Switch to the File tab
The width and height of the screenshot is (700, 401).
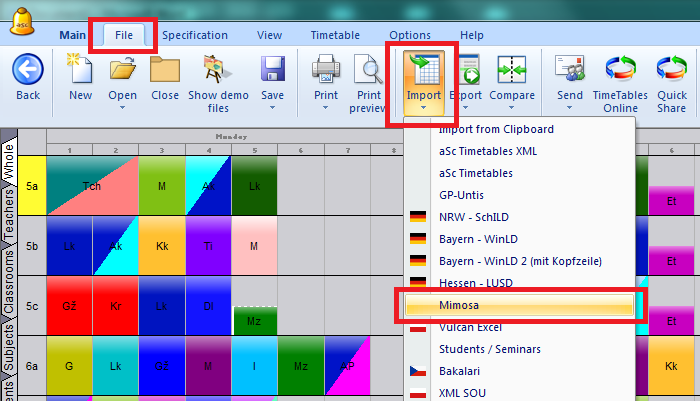coord(124,35)
